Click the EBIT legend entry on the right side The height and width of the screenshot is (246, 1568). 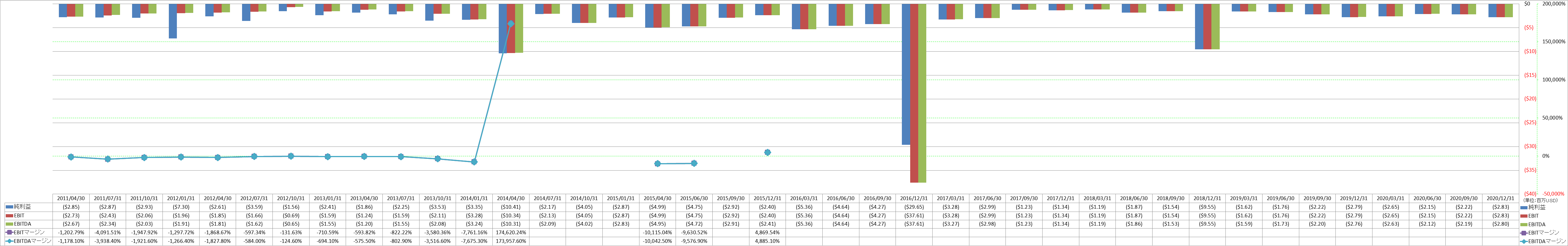[1529, 216]
